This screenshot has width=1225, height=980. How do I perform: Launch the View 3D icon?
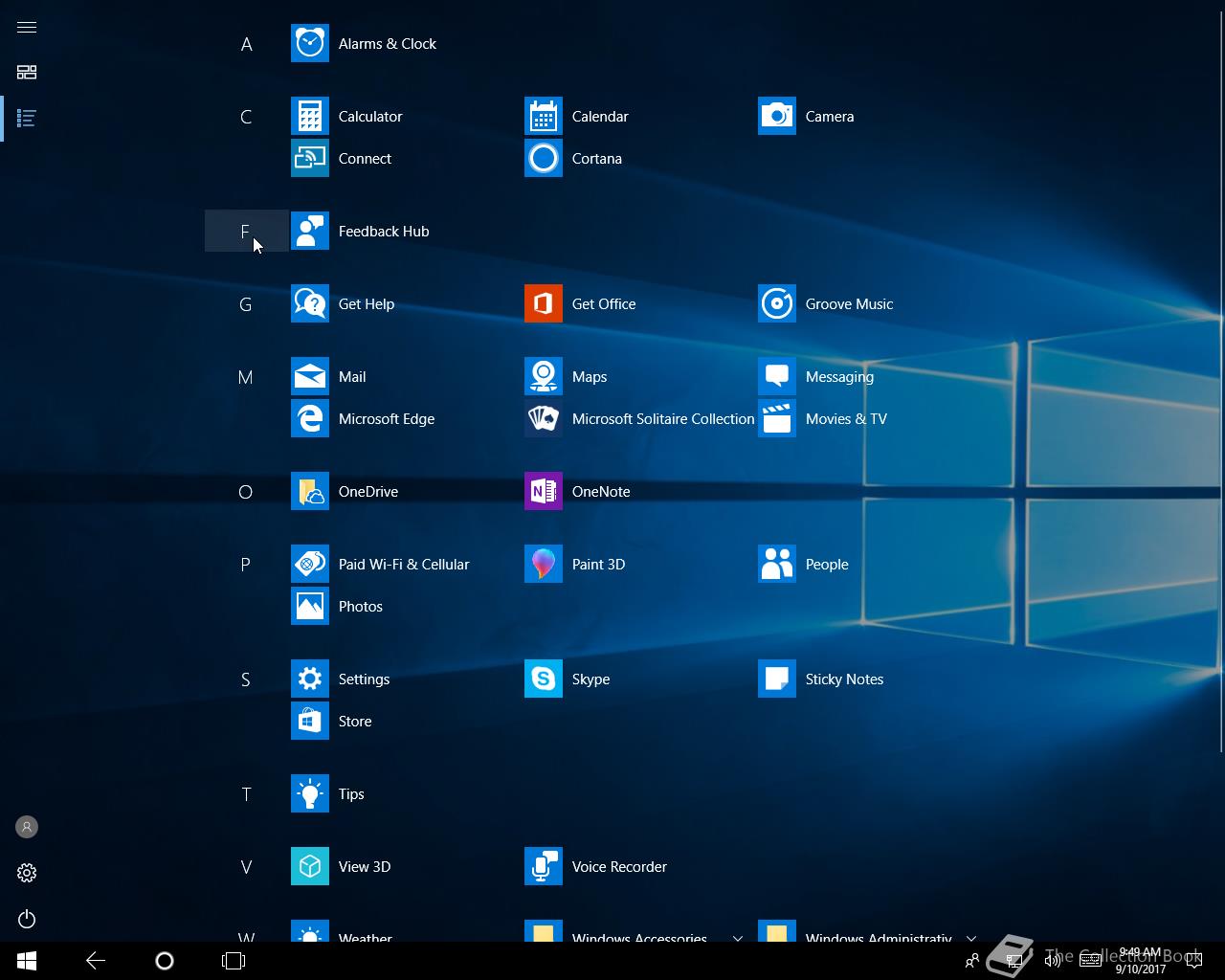tap(310, 867)
